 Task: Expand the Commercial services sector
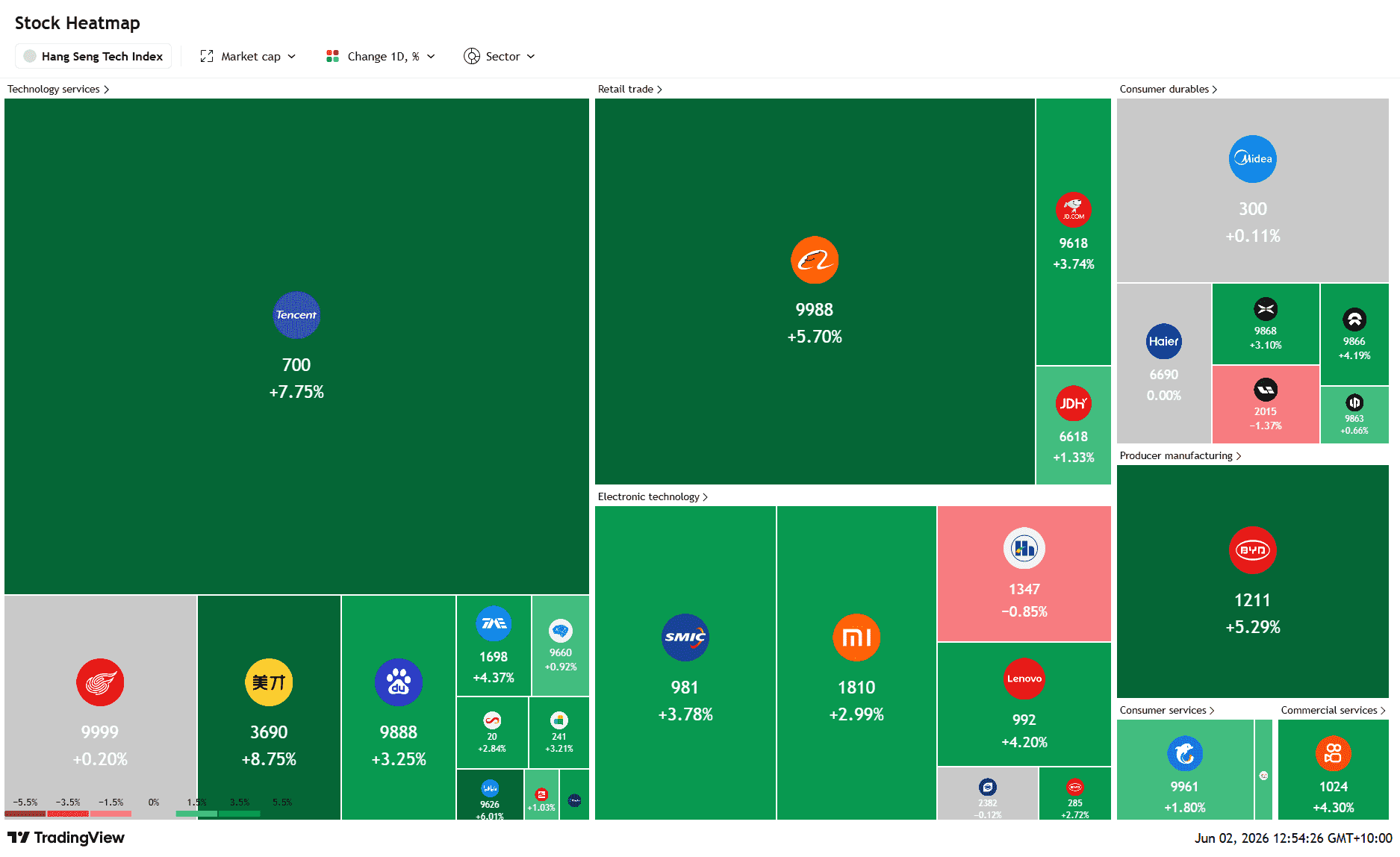(x=1334, y=710)
